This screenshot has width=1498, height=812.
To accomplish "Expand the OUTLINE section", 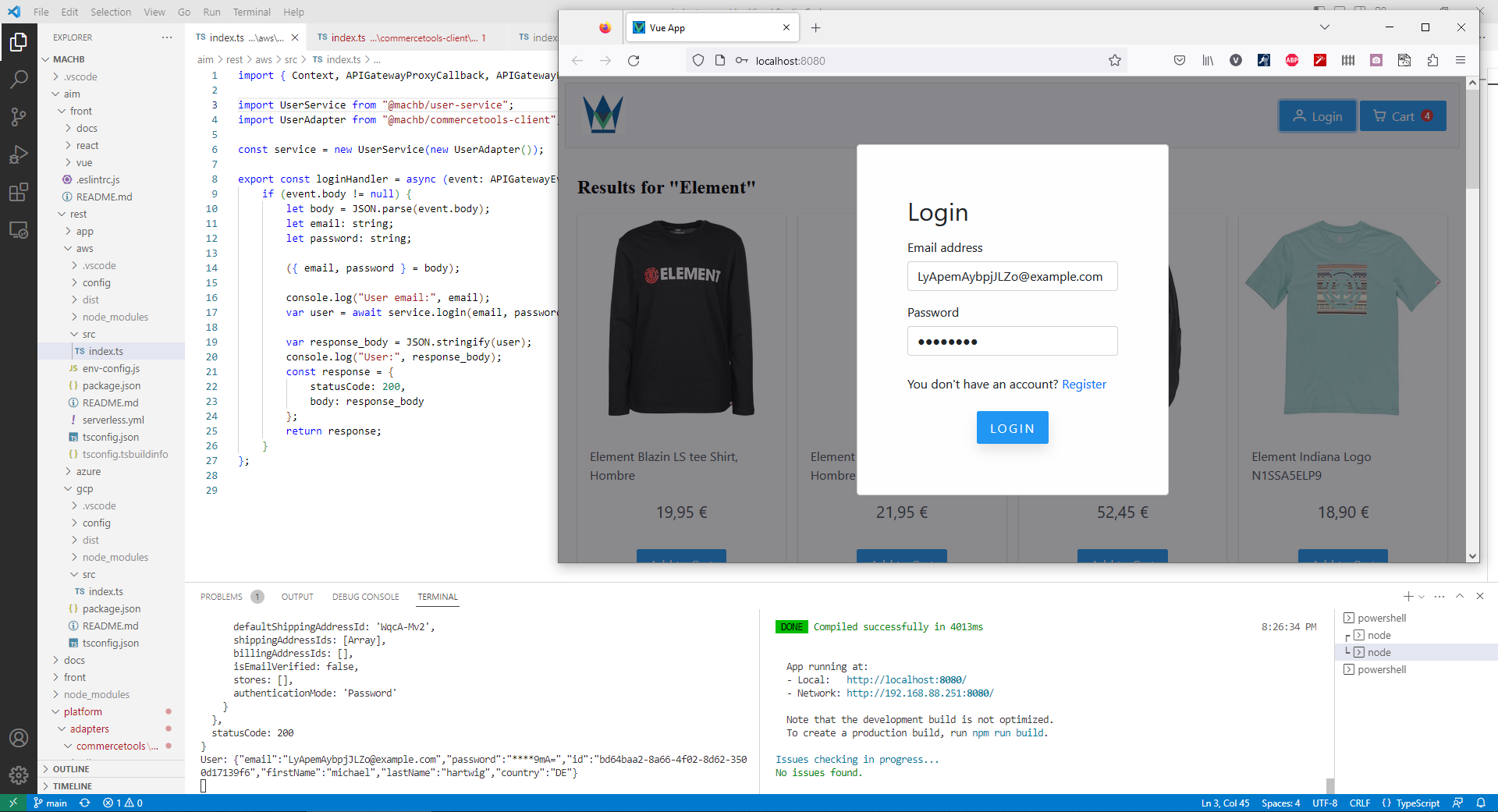I will 112,769.
